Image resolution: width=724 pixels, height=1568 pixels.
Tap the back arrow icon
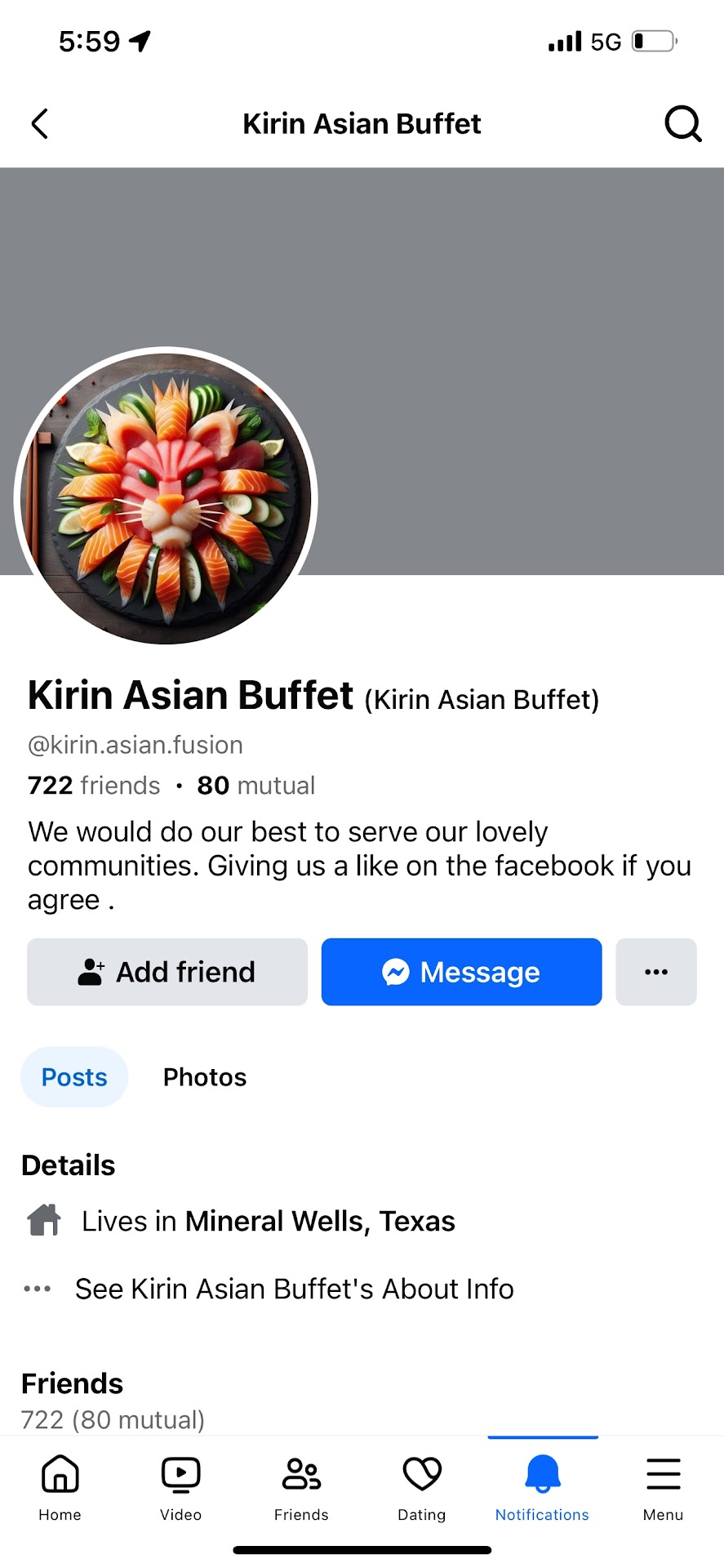(x=39, y=124)
